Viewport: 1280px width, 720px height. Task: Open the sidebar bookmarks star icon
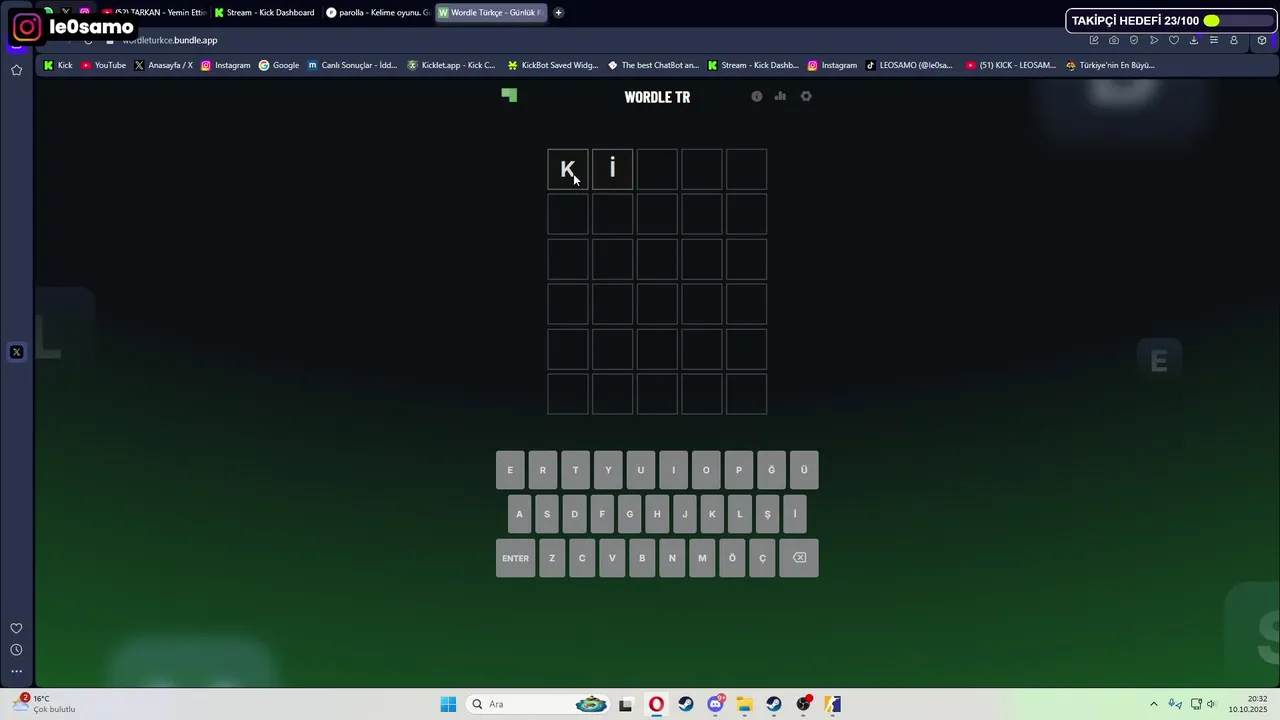pyautogui.click(x=16, y=70)
